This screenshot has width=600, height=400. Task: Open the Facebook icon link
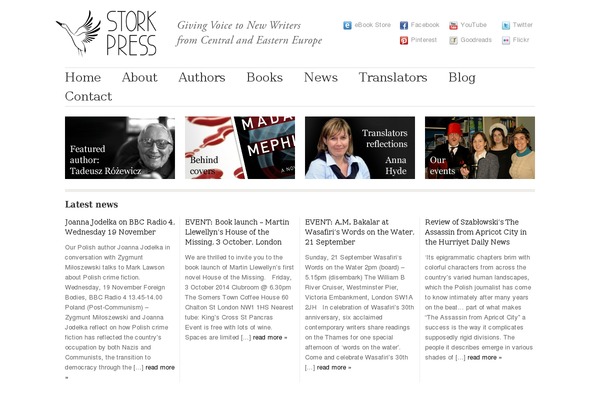pyautogui.click(x=404, y=25)
